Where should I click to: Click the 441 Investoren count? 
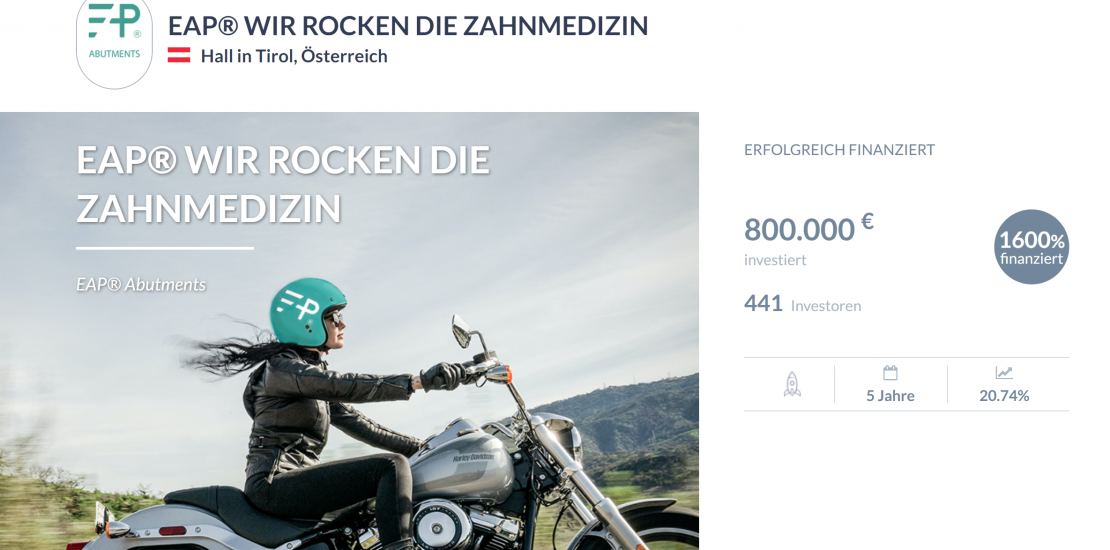803,305
